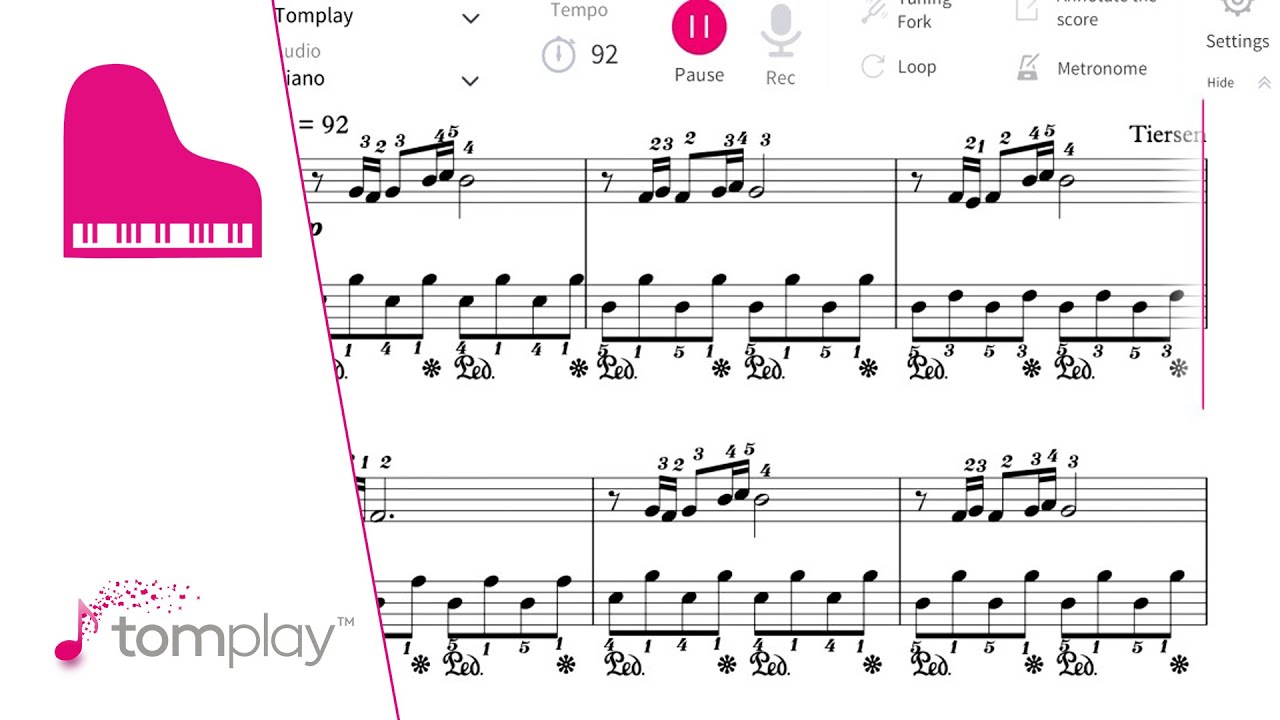Expand the Tomplay dropdown
This screenshot has width=1280, height=720.
470,18
